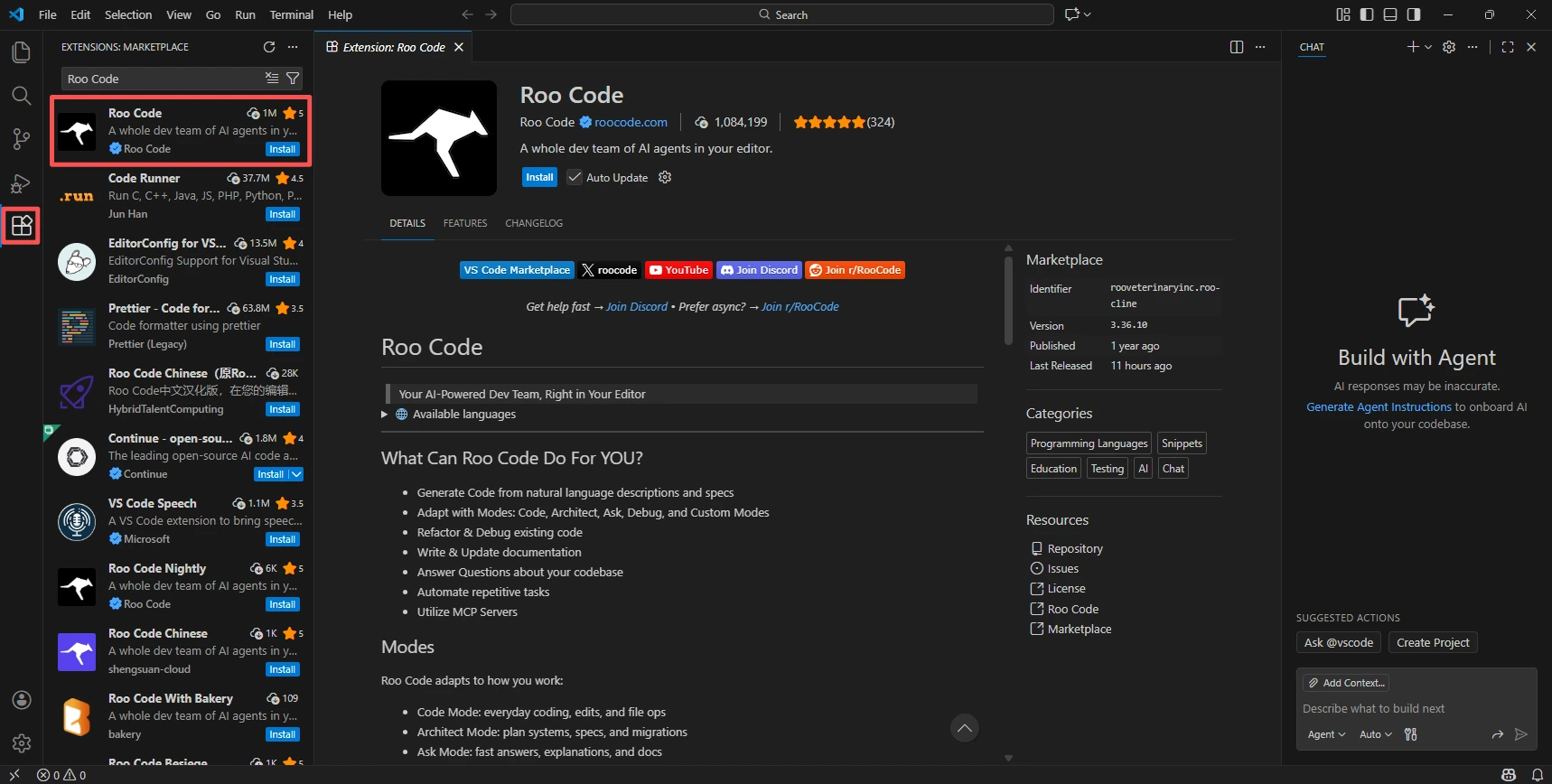Open notifications bell in status bar

(1537, 775)
